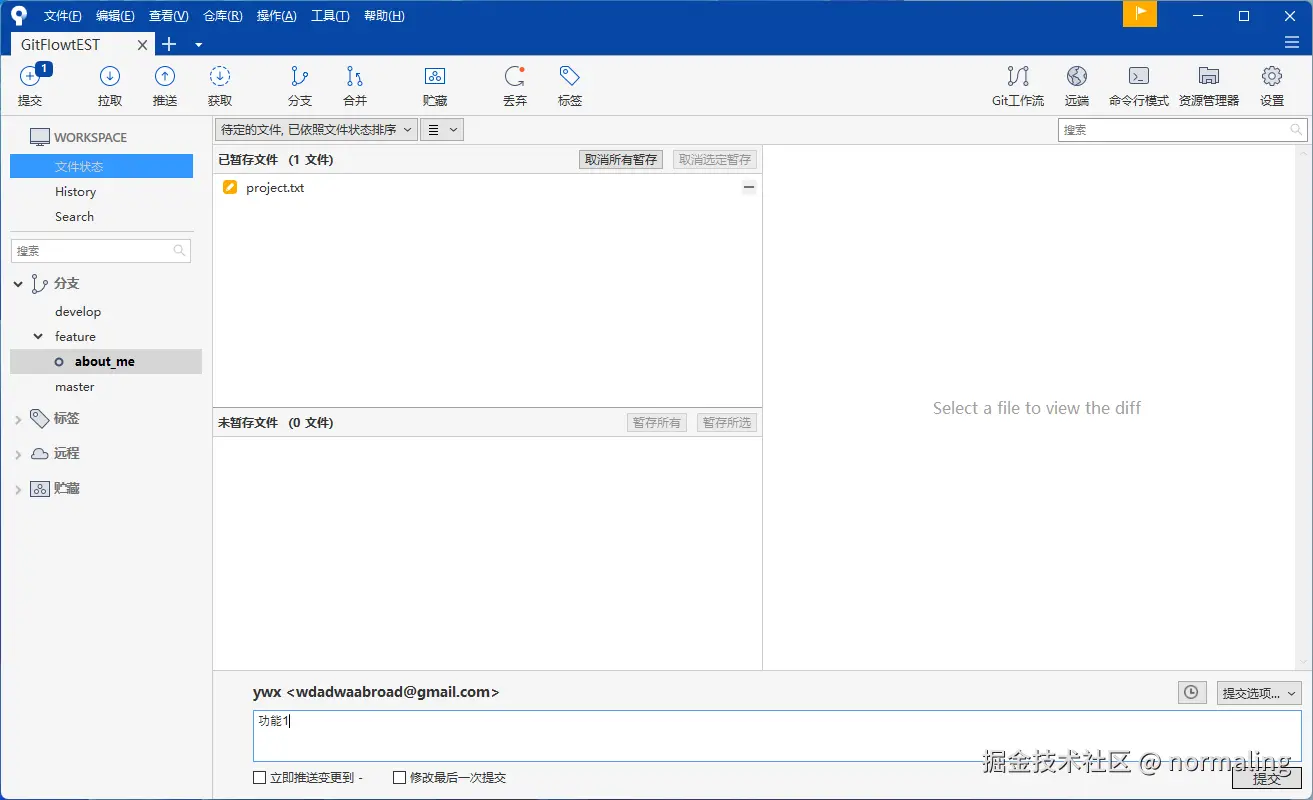Select 文件状态 in the sidebar
The height and width of the screenshot is (800, 1313).
(101, 166)
